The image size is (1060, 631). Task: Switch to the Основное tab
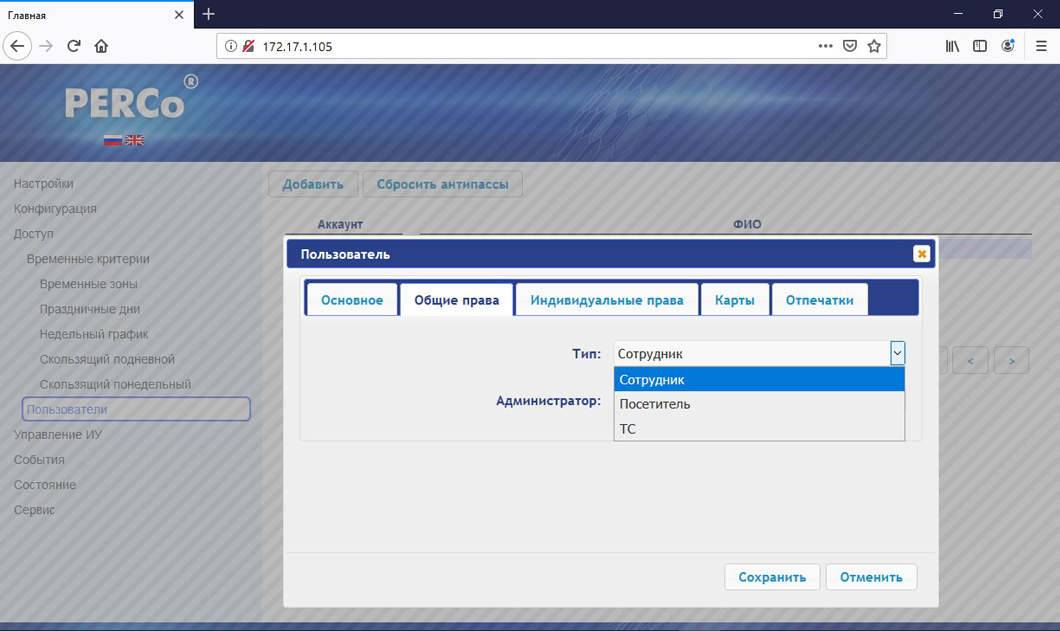352,300
